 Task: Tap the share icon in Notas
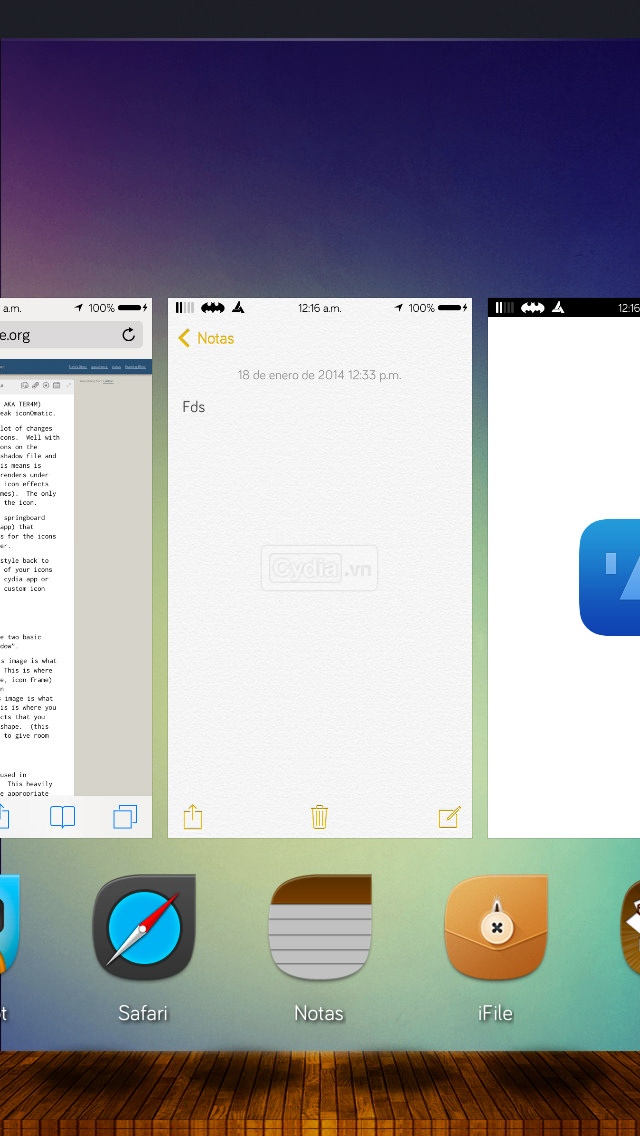tap(193, 817)
